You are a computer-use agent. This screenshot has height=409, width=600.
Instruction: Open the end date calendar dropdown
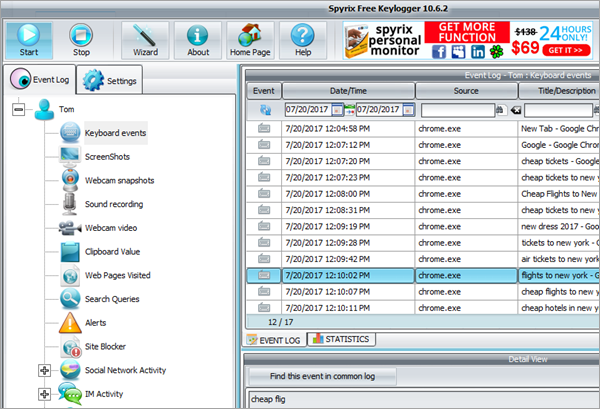tap(409, 110)
